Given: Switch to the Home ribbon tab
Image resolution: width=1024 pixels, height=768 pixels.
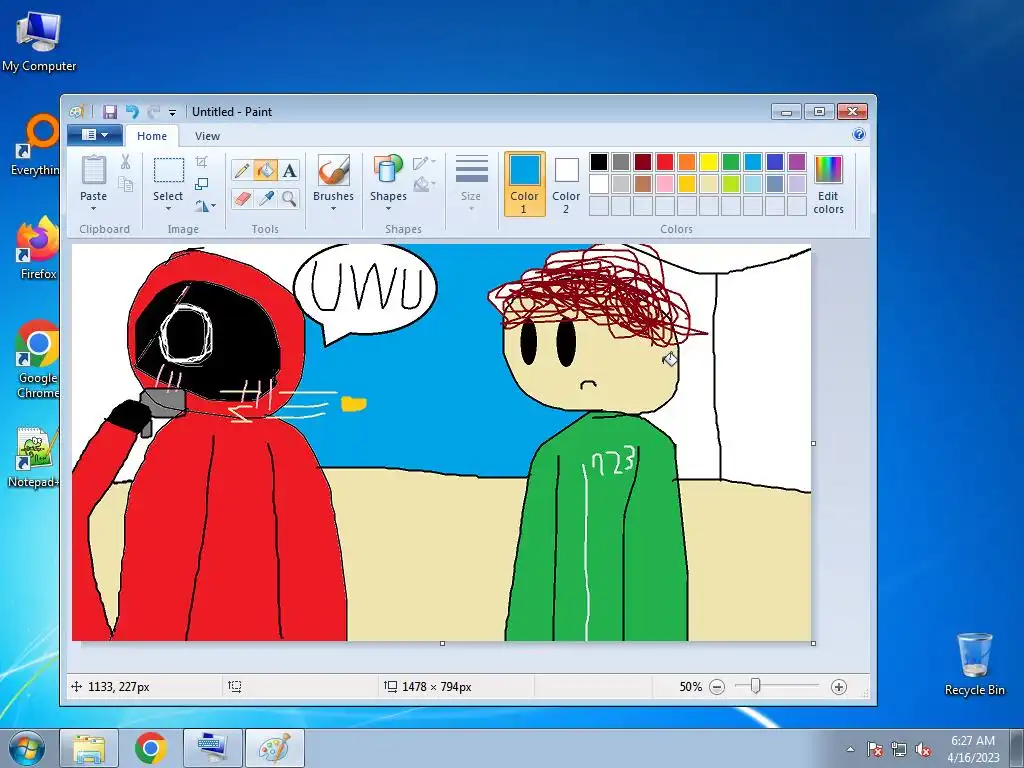Looking at the screenshot, I should click(x=152, y=136).
